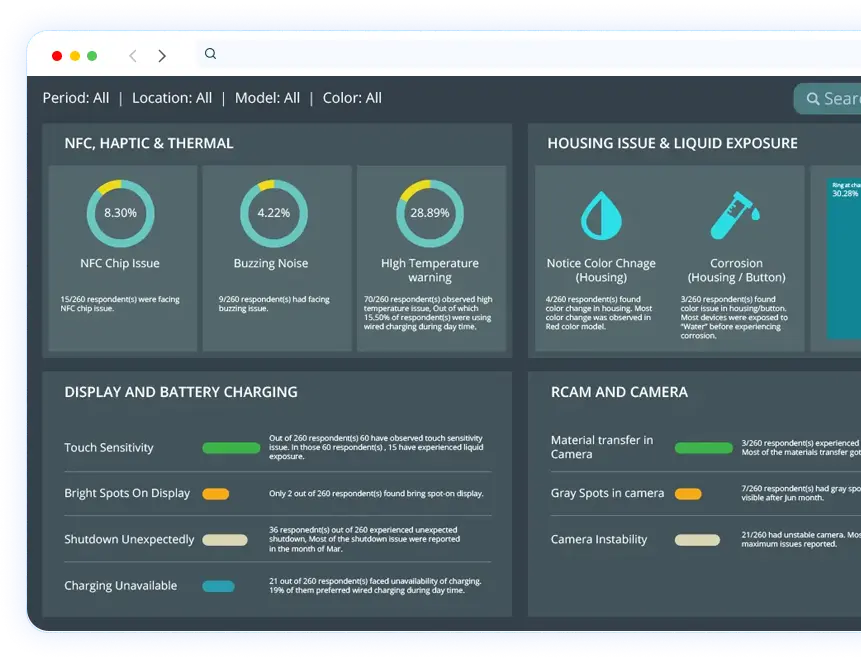Expand the Model: All filter
Image resolution: width=861 pixels, height=663 pixels.
267,98
